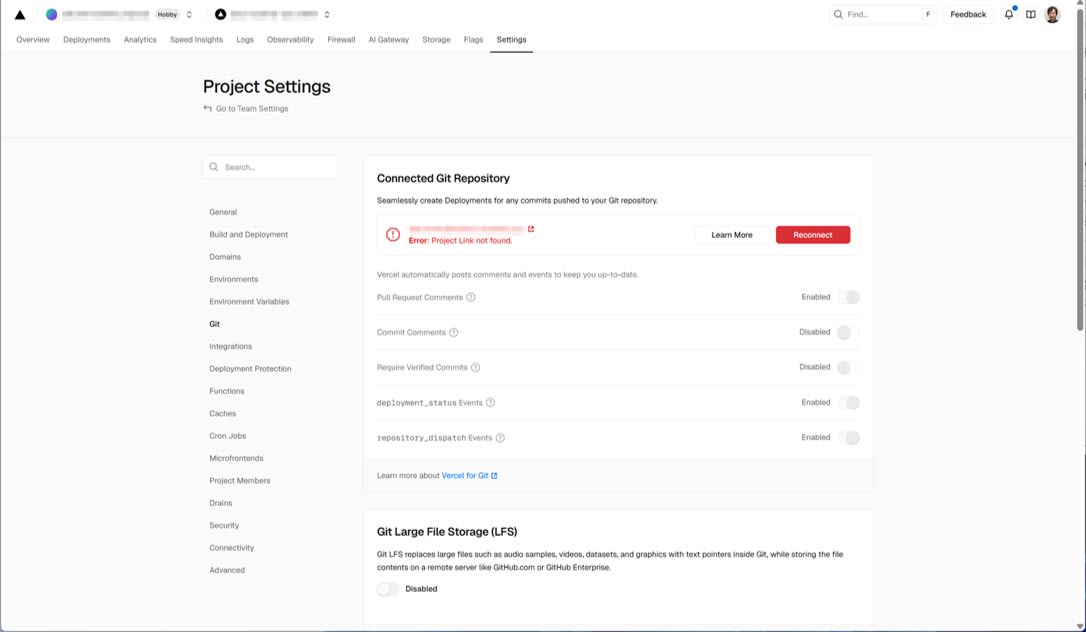Disable the Pull Request Comments toggle

[850, 297]
